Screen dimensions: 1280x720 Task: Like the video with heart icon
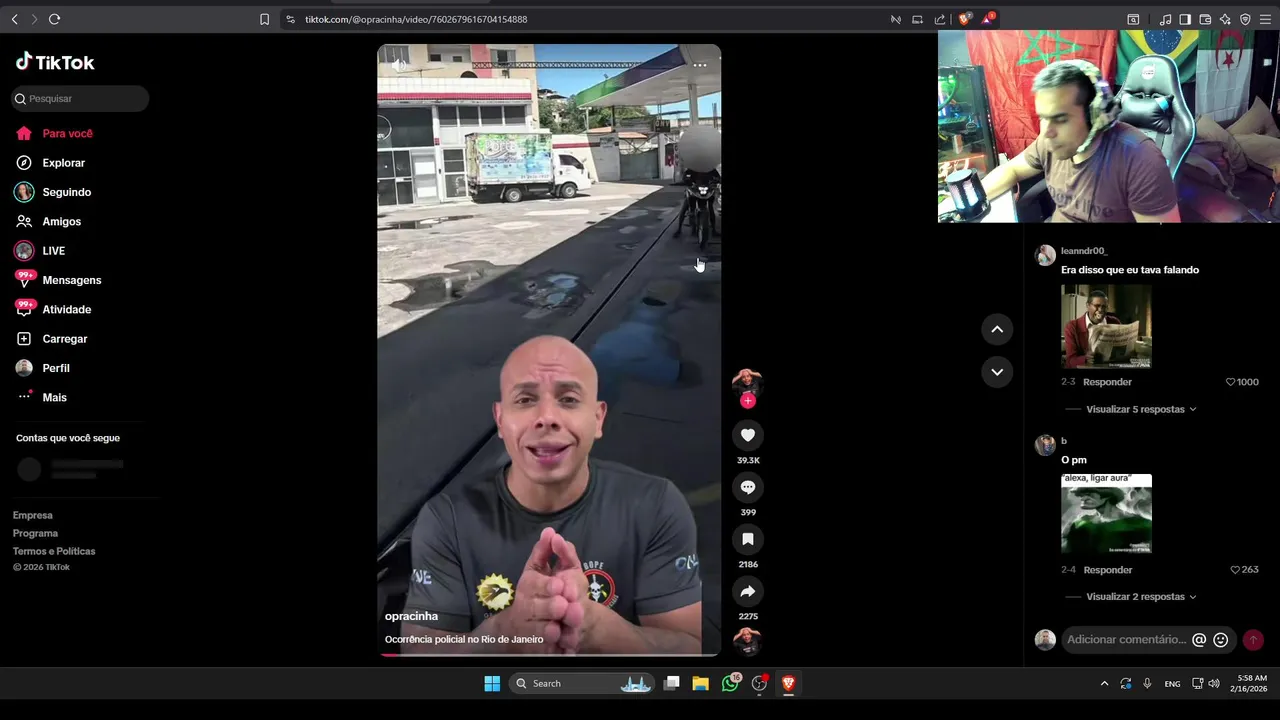click(748, 435)
